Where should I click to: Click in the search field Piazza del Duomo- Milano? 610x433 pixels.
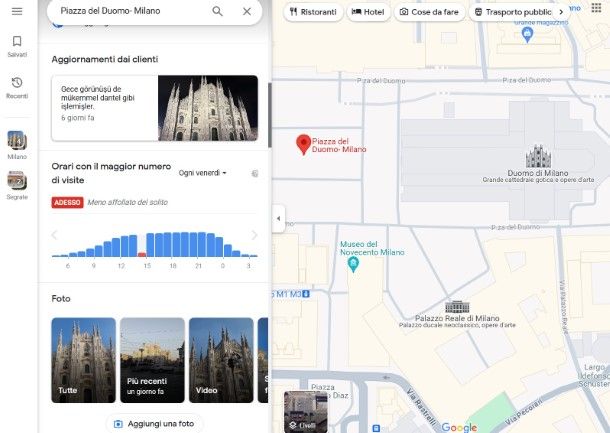[132, 11]
